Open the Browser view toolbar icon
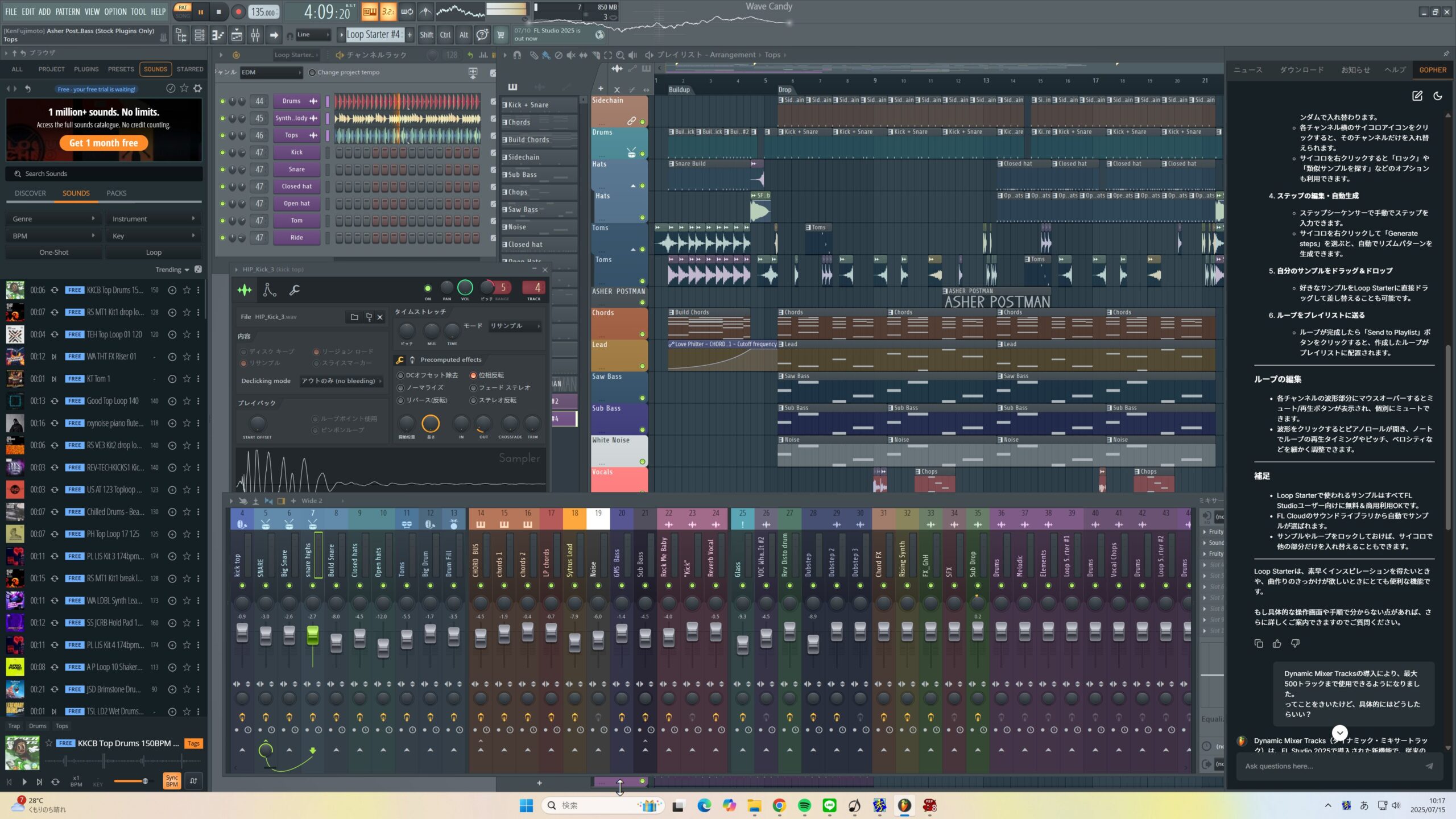This screenshot has width=1456, height=819. click(x=181, y=35)
